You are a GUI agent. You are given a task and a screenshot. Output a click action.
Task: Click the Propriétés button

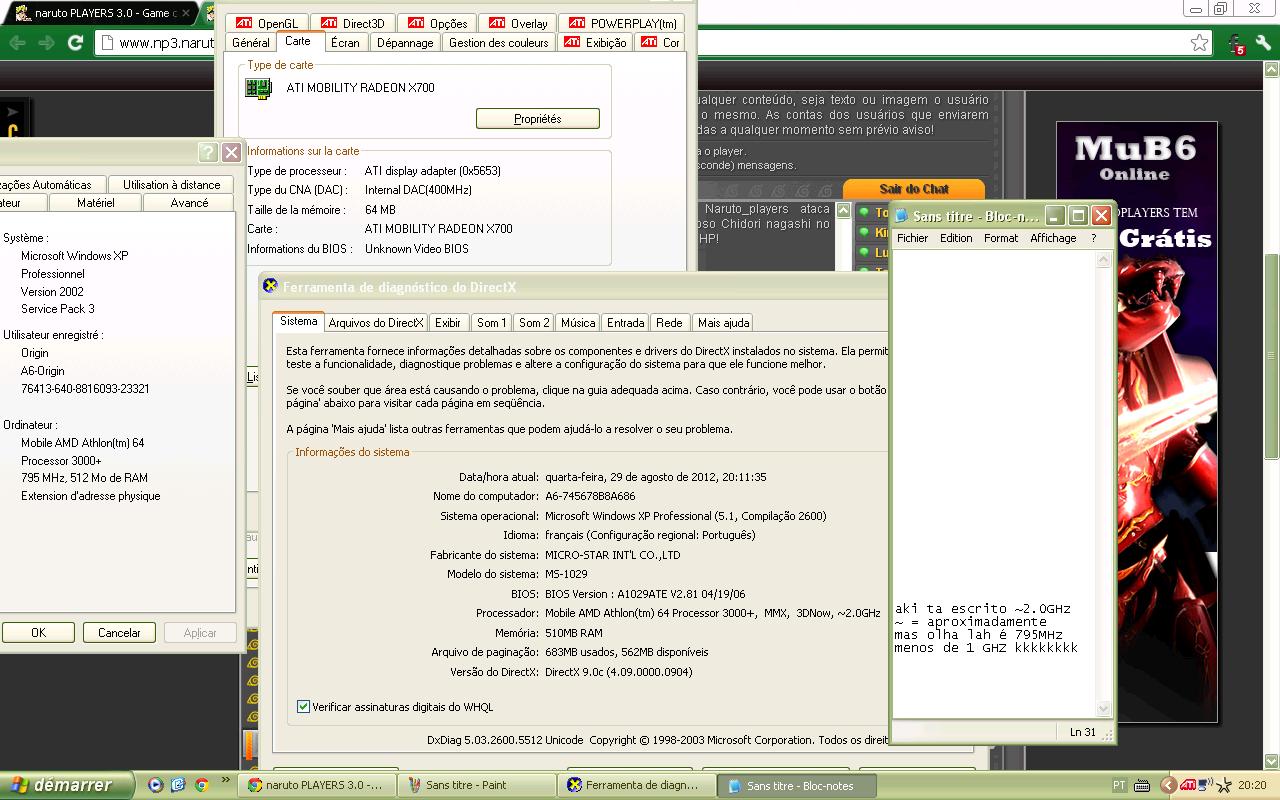(538, 119)
